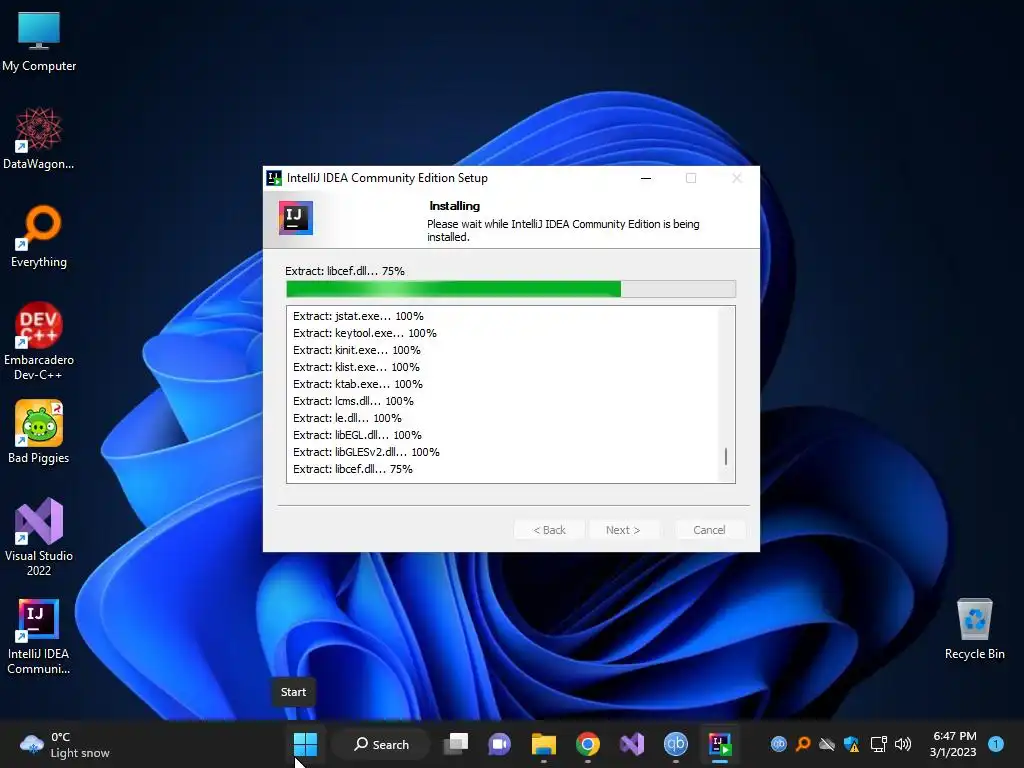Select log line 'Extract: libEGL.dll... 100%'

click(x=357, y=435)
